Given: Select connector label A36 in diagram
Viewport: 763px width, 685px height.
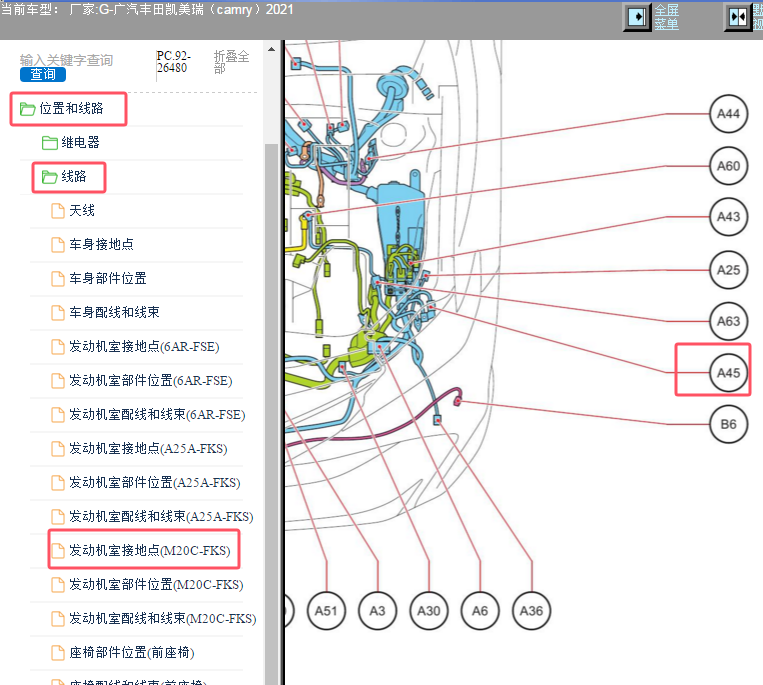Looking at the screenshot, I should (531, 611).
